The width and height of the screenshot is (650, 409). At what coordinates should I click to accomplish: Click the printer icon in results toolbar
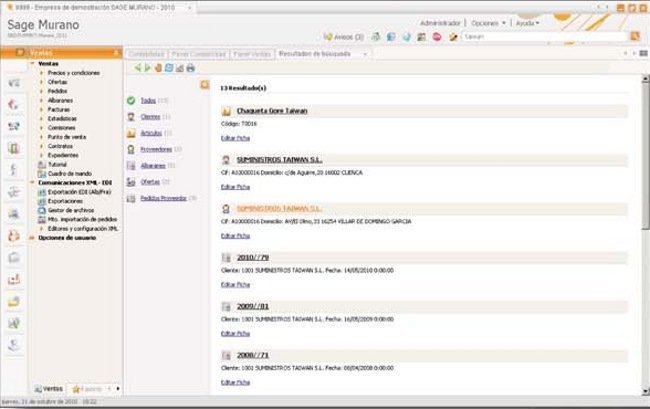tap(190, 67)
